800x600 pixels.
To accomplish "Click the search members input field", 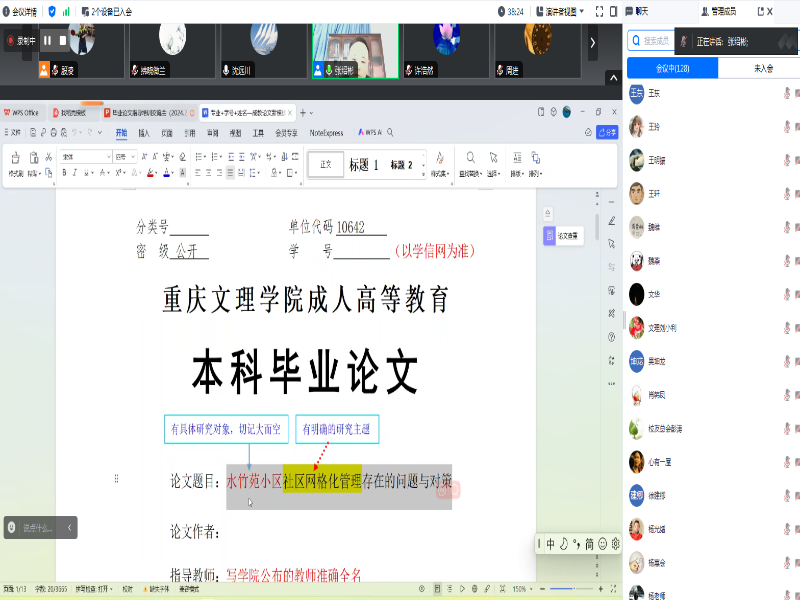I will (656, 41).
